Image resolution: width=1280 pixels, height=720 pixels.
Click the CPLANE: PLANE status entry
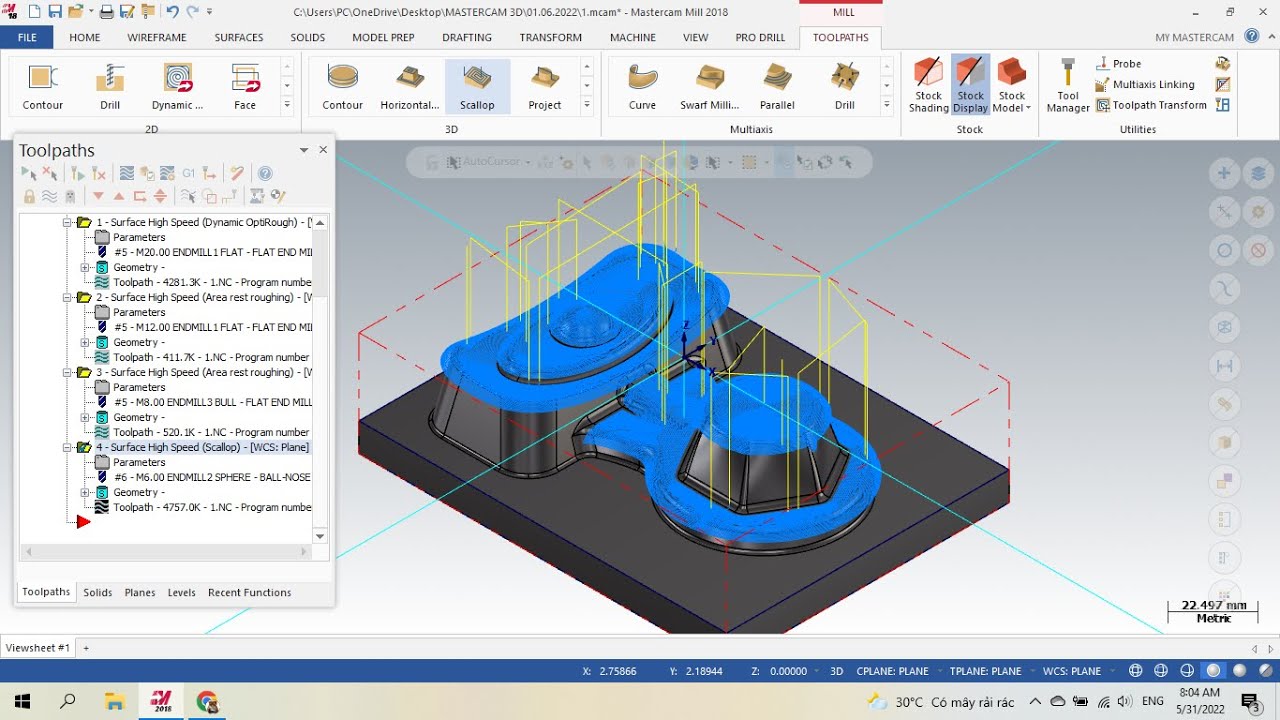tap(893, 671)
